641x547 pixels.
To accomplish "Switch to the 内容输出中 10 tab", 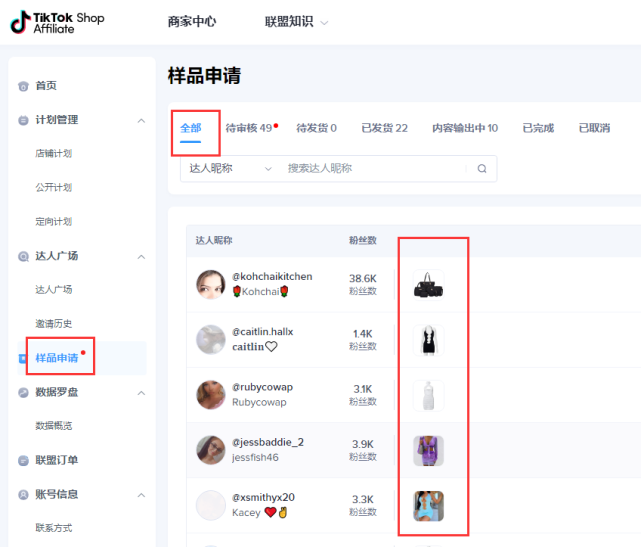I will (x=465, y=128).
